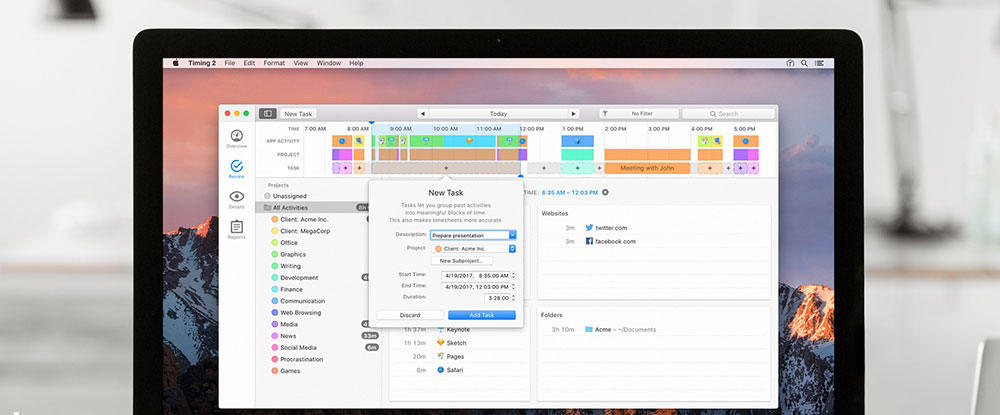Open the Window menu
Viewport: 1000px width, 415px height.
click(x=328, y=63)
